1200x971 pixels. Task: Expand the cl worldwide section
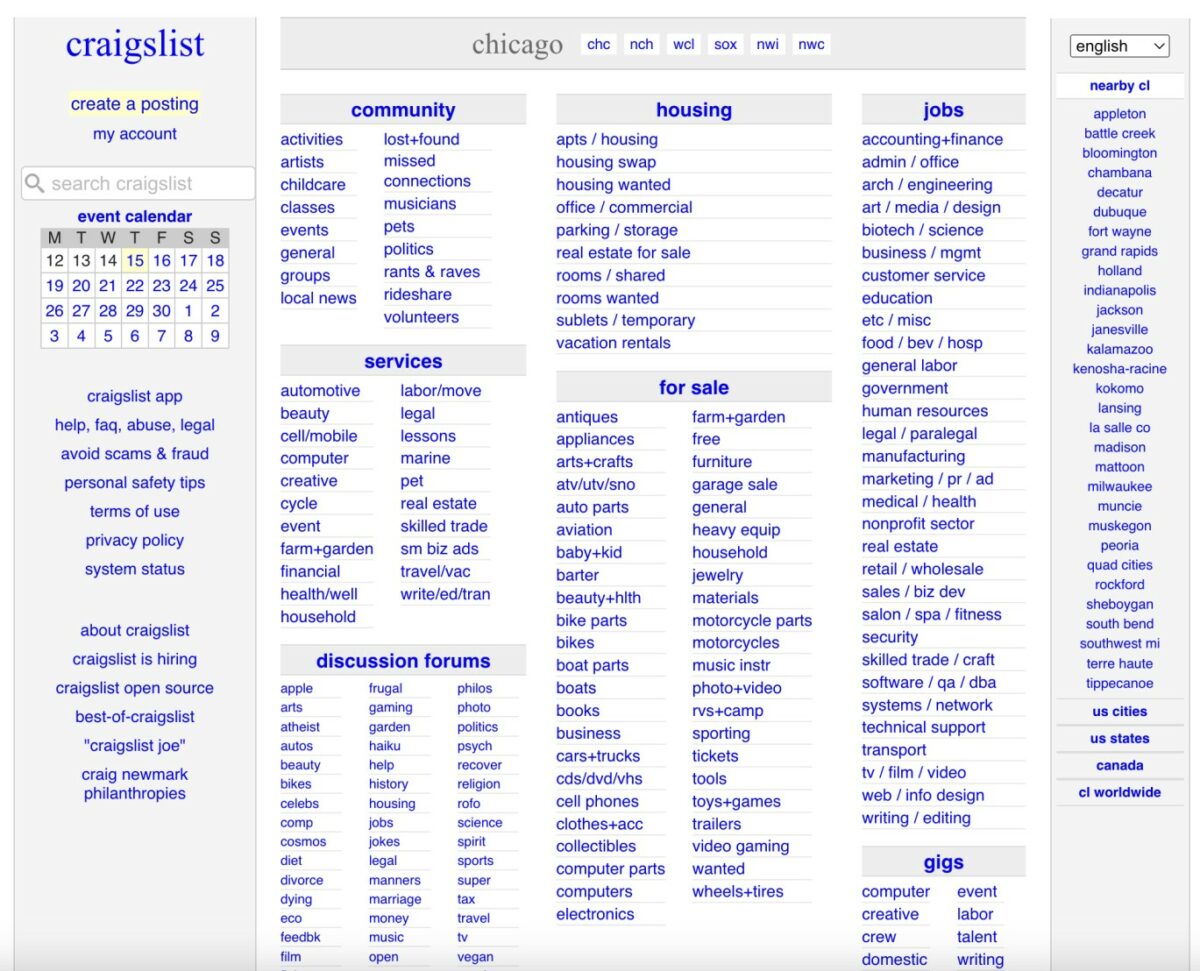(1119, 793)
